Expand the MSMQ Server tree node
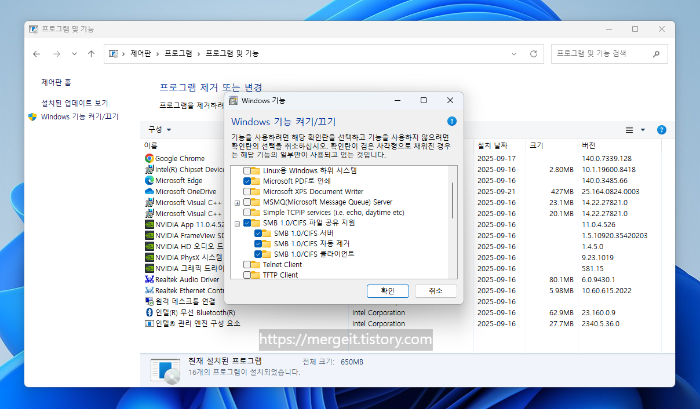The width and height of the screenshot is (700, 409). coord(237,202)
